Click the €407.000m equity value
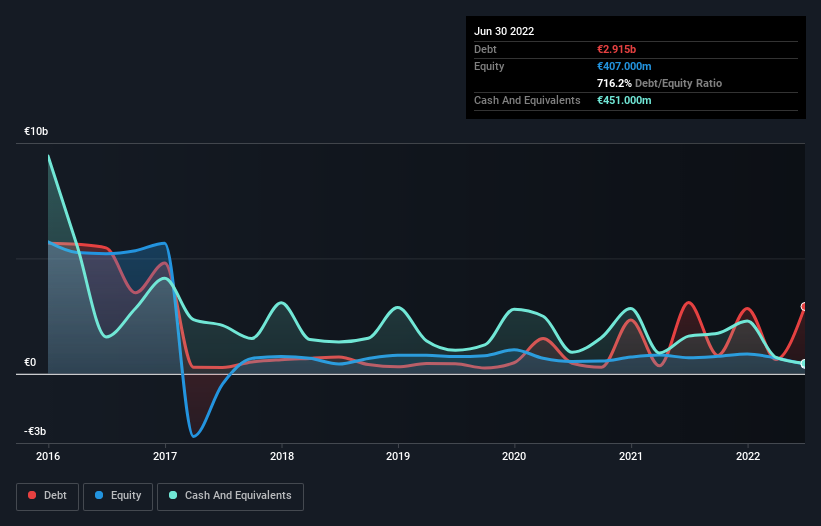This screenshot has width=821, height=526. point(624,66)
